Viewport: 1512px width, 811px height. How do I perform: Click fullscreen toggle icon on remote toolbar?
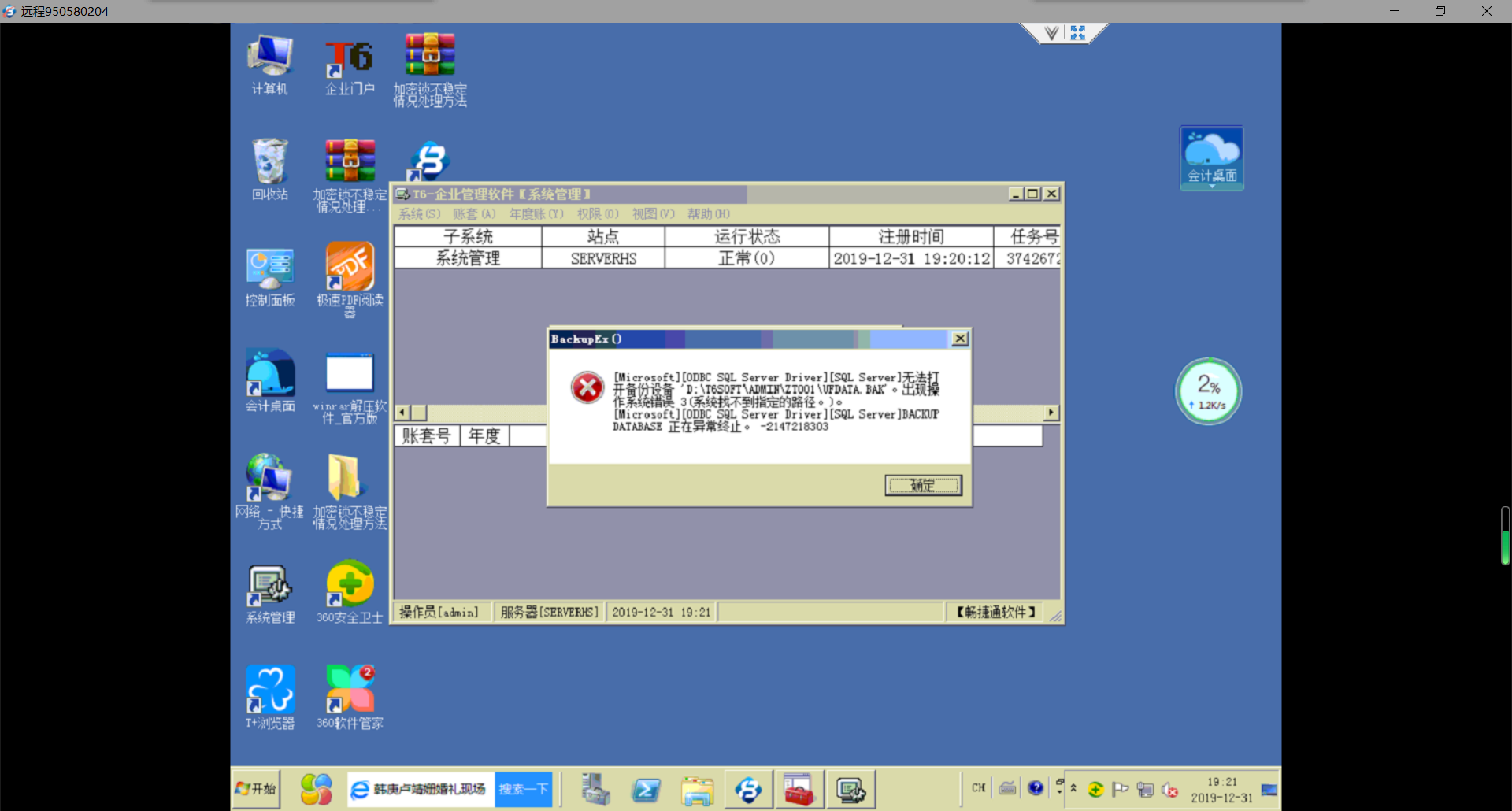[x=1078, y=33]
